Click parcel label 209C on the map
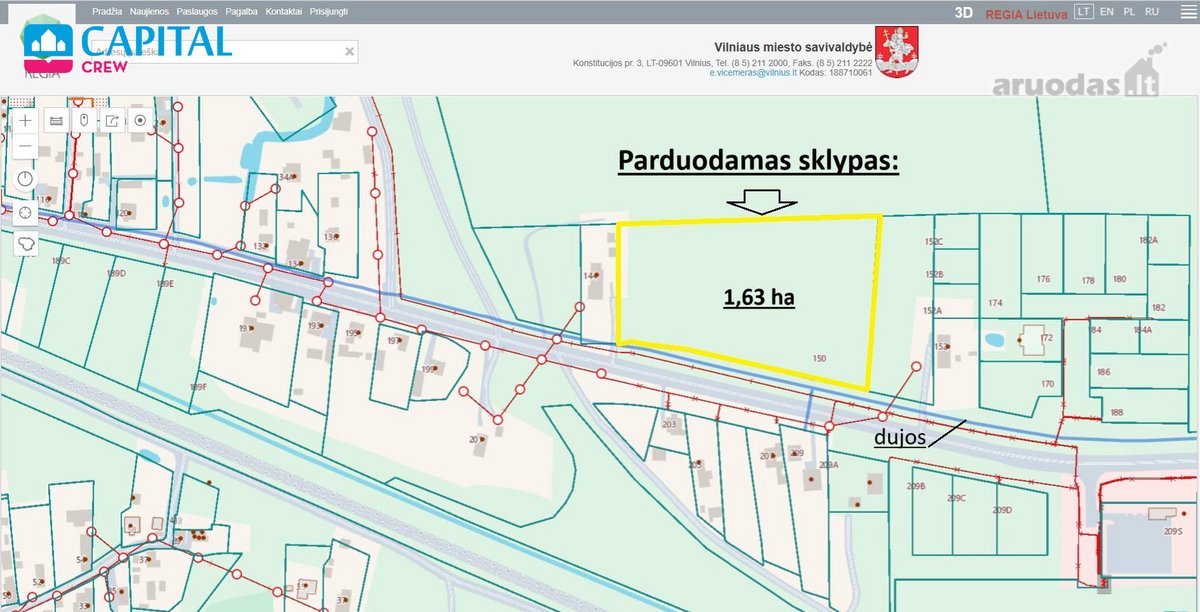The height and width of the screenshot is (612, 1200). click(956, 497)
